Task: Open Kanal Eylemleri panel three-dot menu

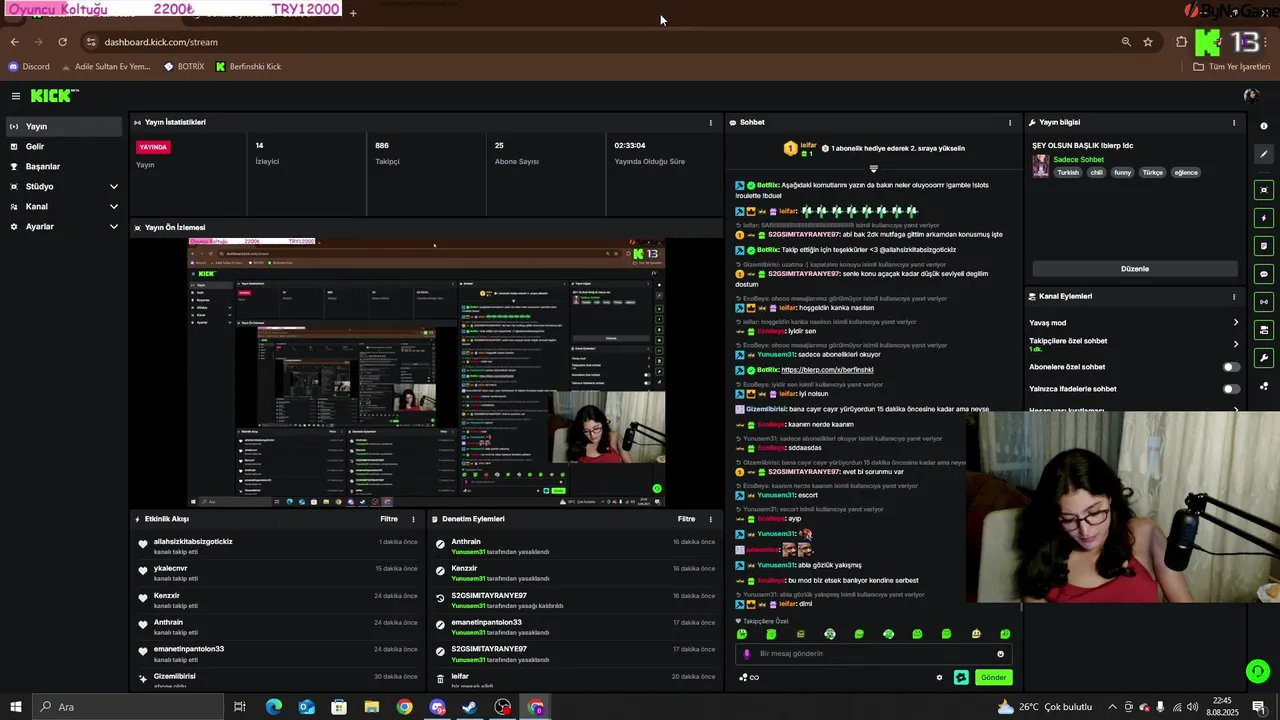Action: tap(1234, 297)
